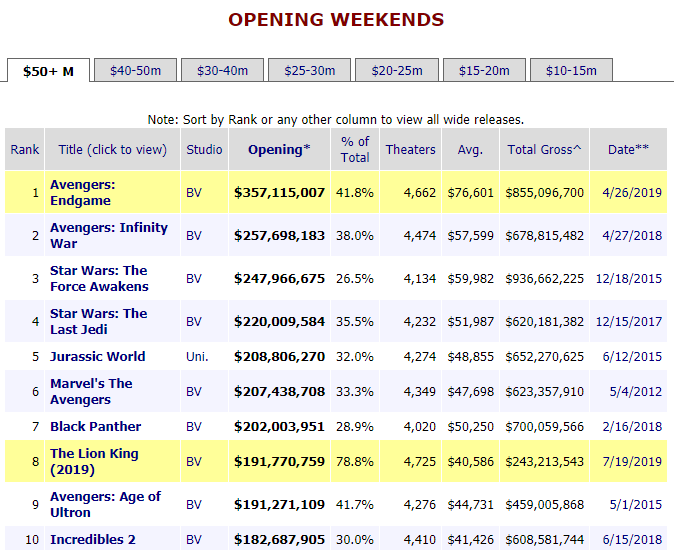The width and height of the screenshot is (674, 550).
Task: Click Uni. studio link for Jurassic World
Action: (x=197, y=357)
